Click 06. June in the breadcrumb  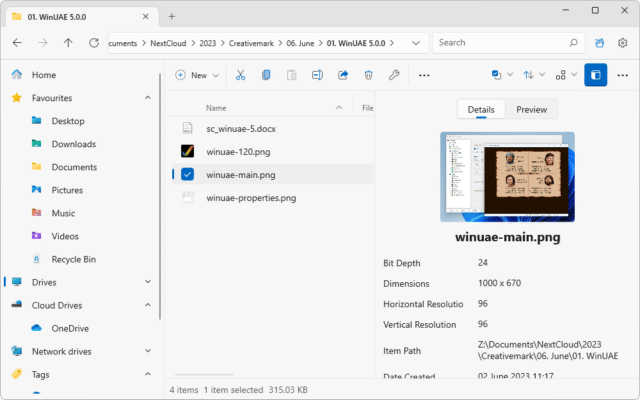300,43
